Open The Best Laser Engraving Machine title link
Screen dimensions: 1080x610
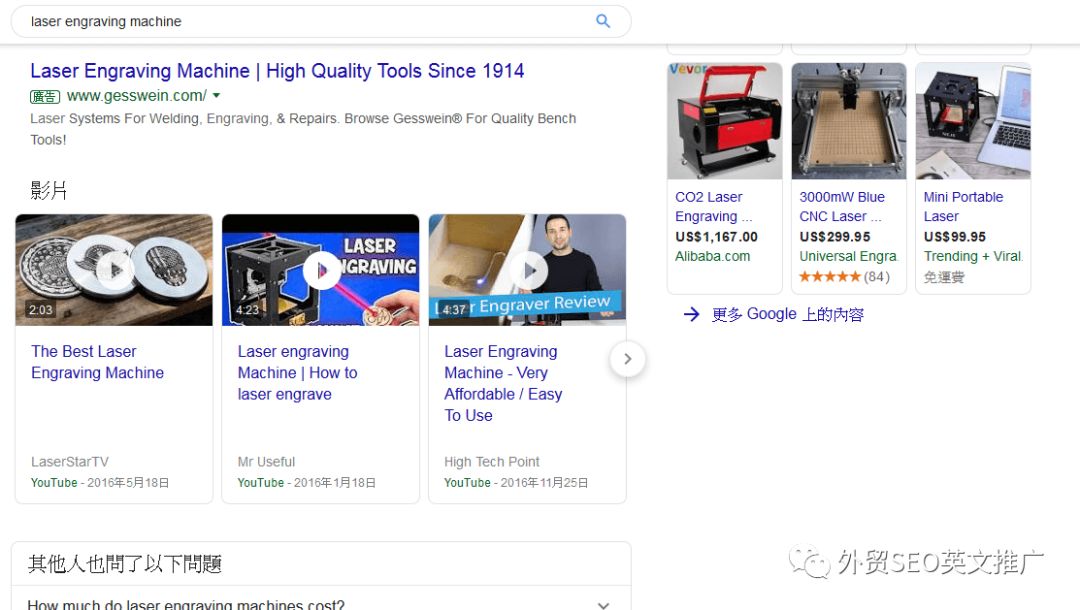[97, 362]
